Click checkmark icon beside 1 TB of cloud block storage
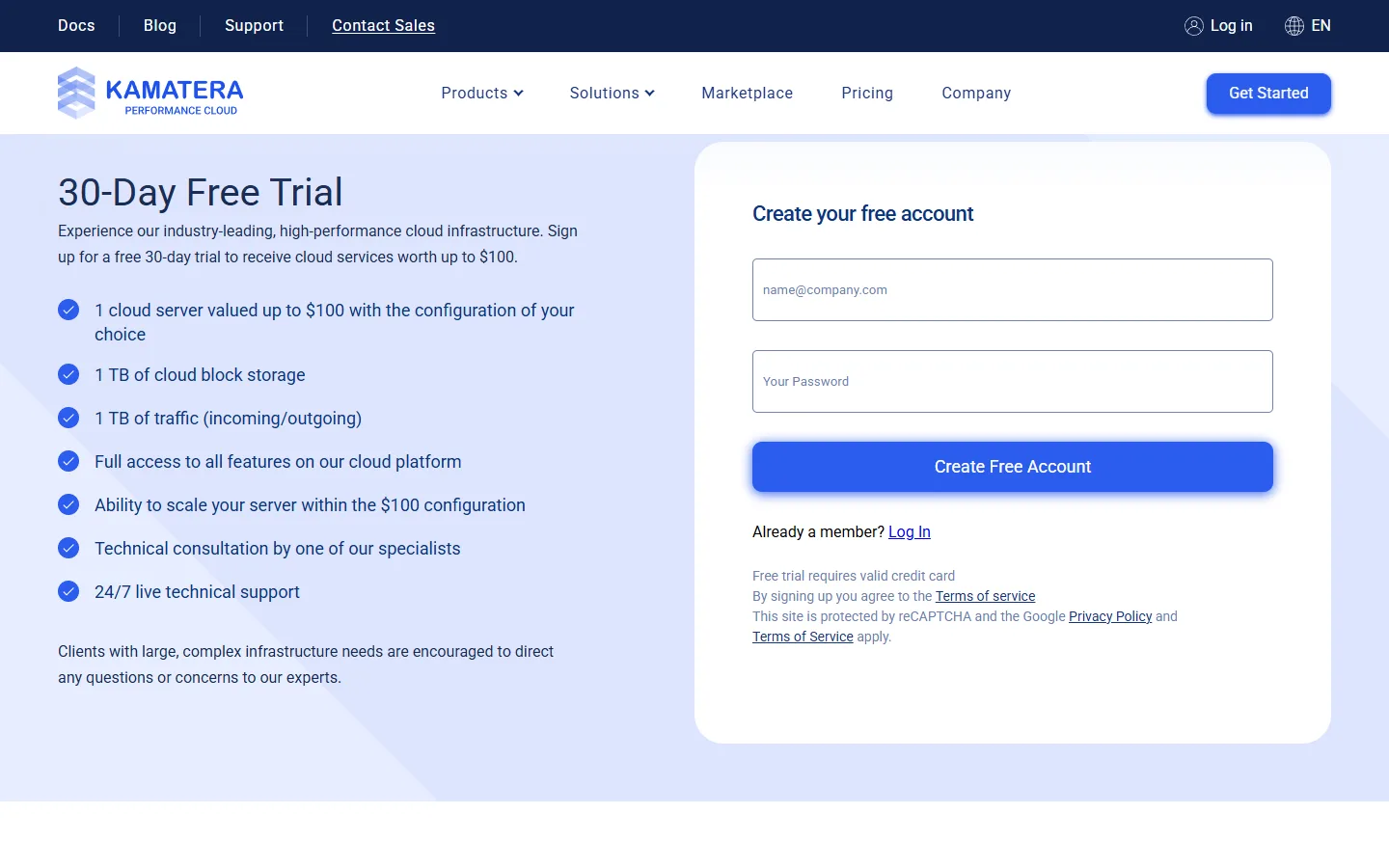 68,374
